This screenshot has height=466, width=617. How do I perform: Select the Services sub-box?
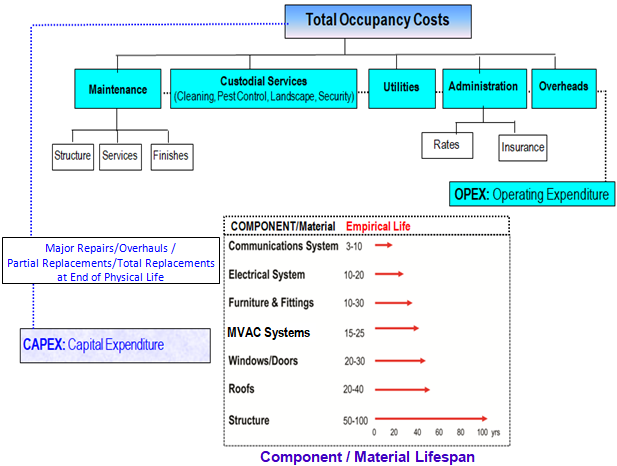click(x=120, y=156)
